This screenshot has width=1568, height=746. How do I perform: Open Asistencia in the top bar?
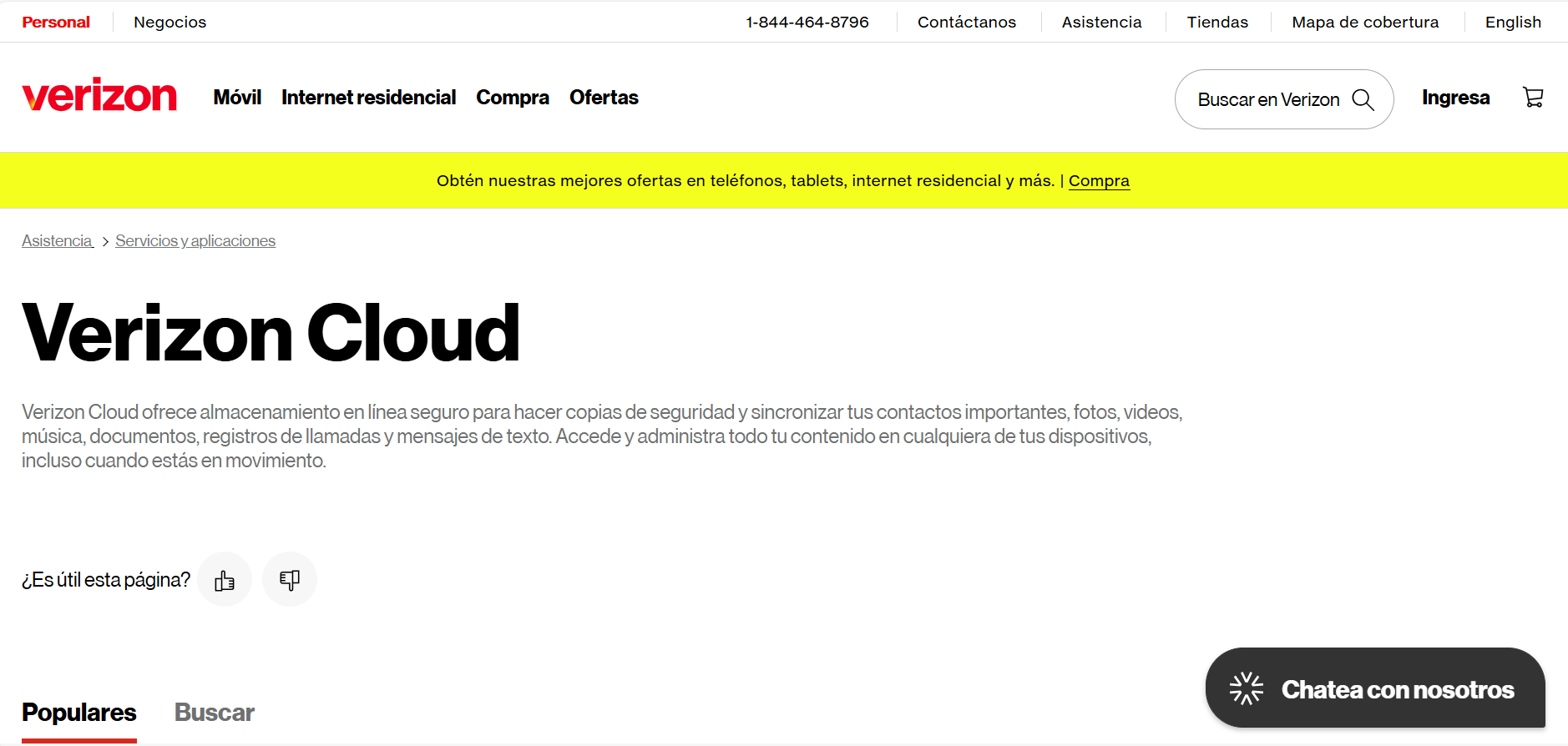(x=1101, y=23)
